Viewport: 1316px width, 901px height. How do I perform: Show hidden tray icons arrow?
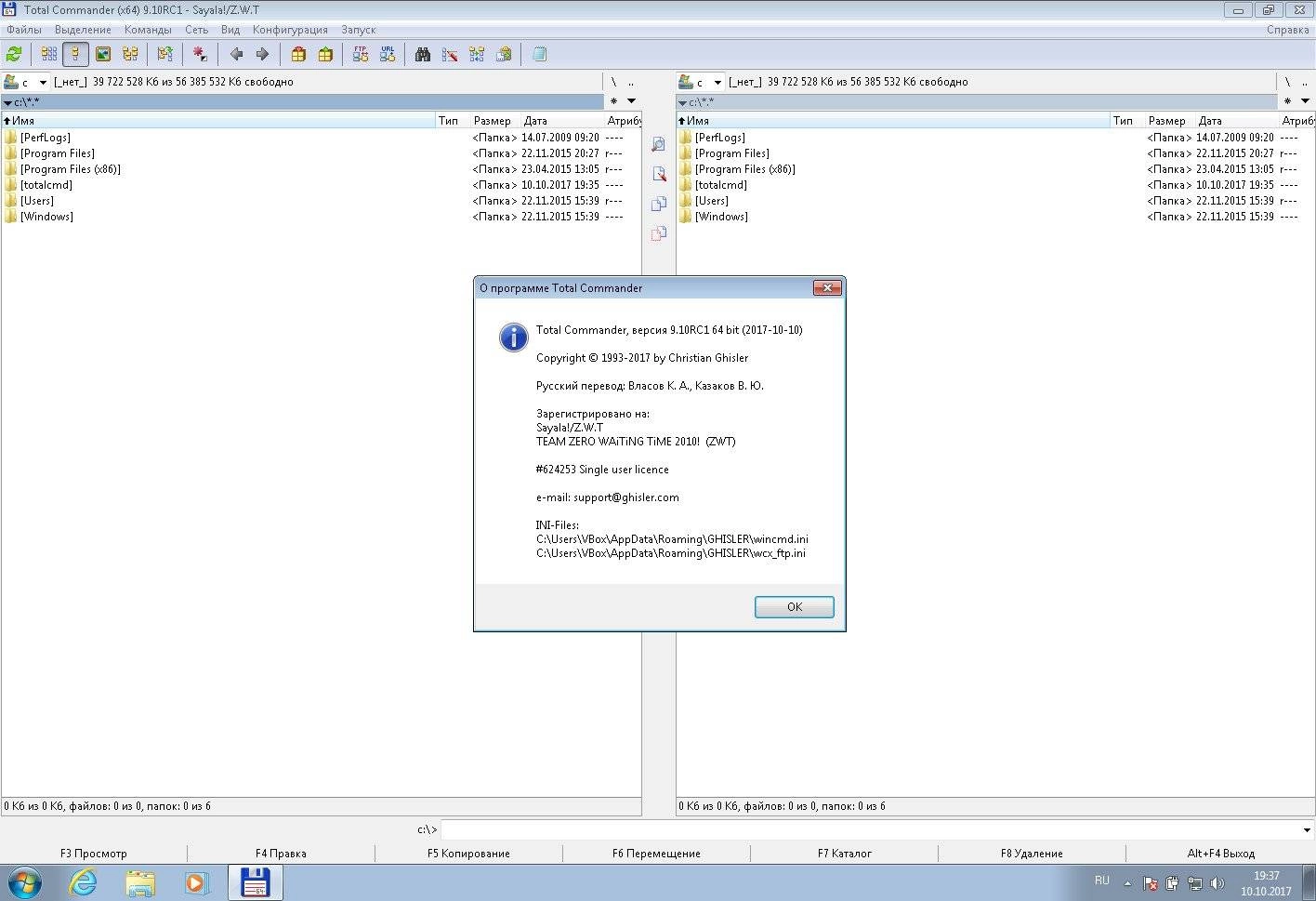(1127, 883)
